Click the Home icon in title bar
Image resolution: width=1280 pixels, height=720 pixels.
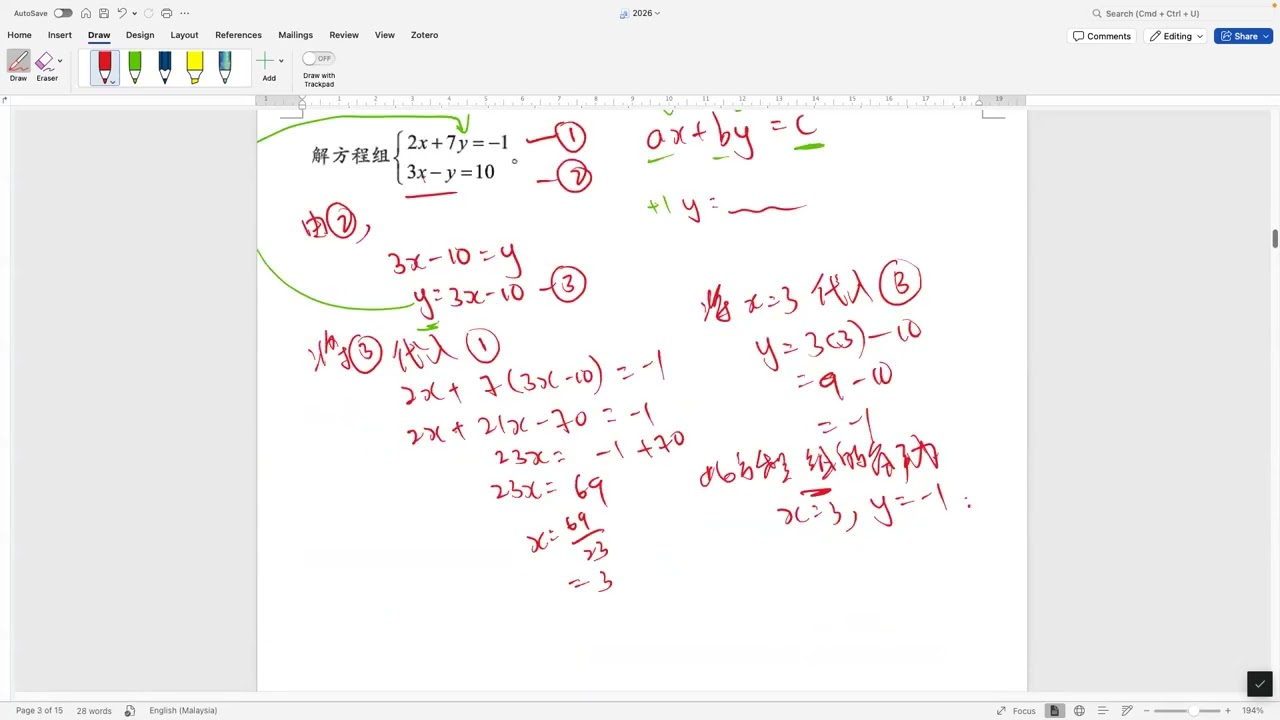[x=86, y=13]
